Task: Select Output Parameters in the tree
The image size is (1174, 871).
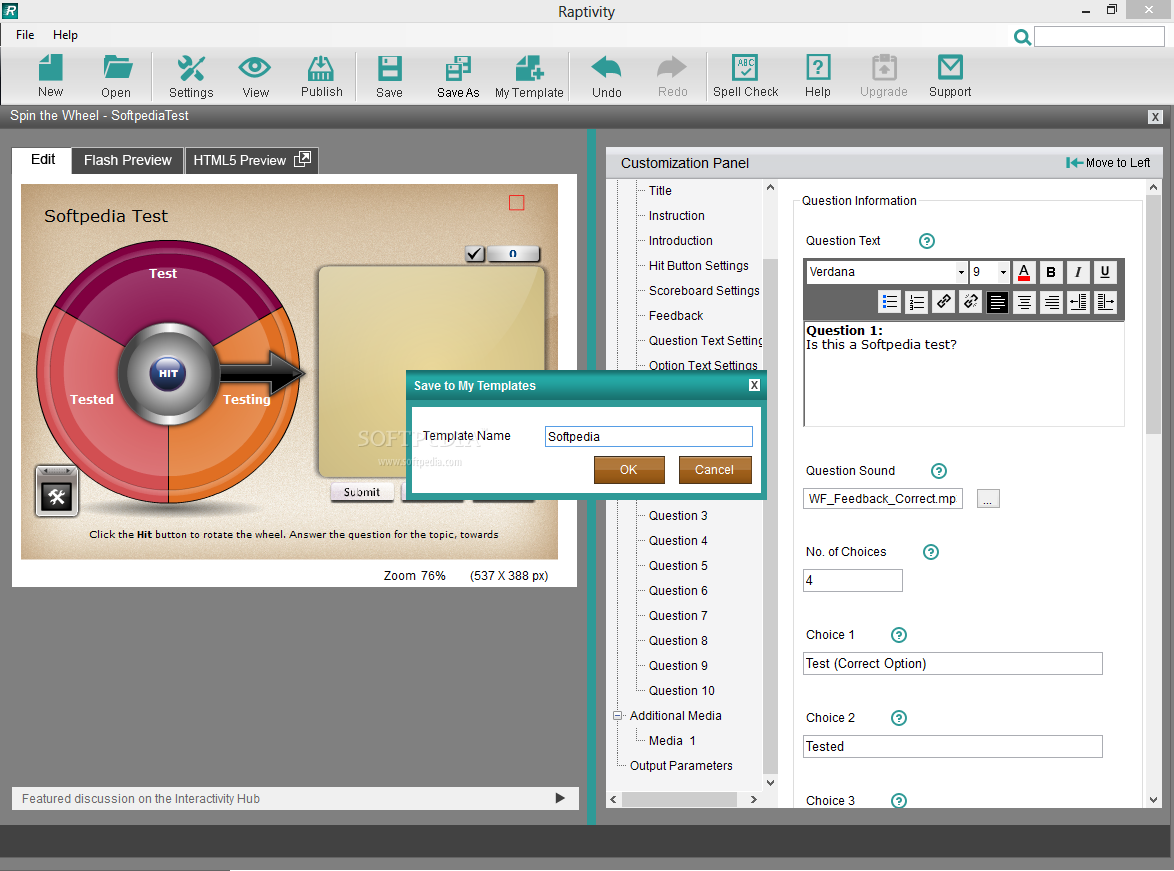Action: pos(681,765)
